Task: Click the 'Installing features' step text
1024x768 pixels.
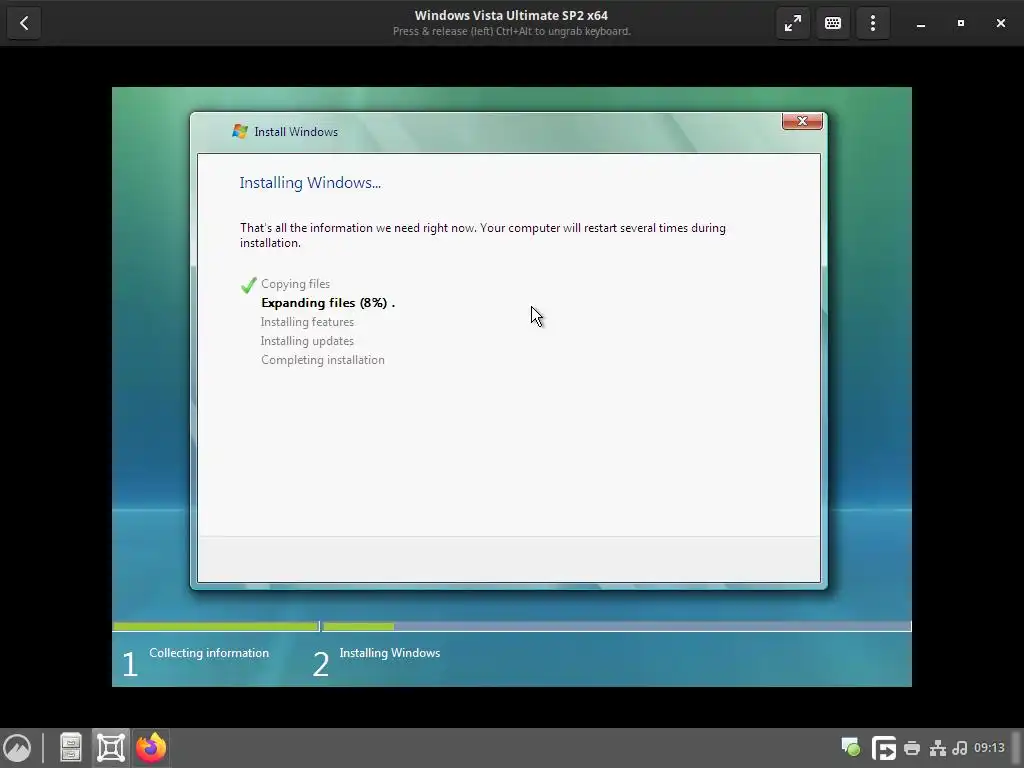Action: point(307,322)
